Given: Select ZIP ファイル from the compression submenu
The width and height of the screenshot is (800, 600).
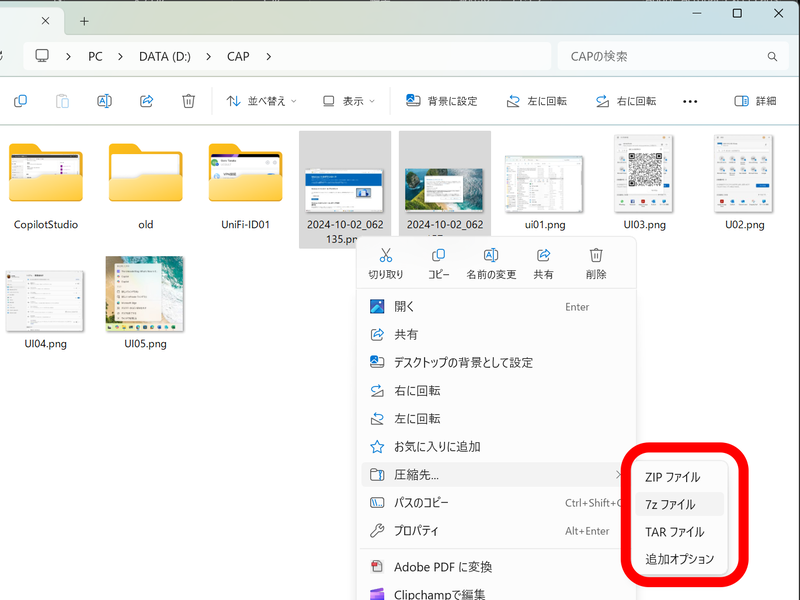Looking at the screenshot, I should click(675, 477).
